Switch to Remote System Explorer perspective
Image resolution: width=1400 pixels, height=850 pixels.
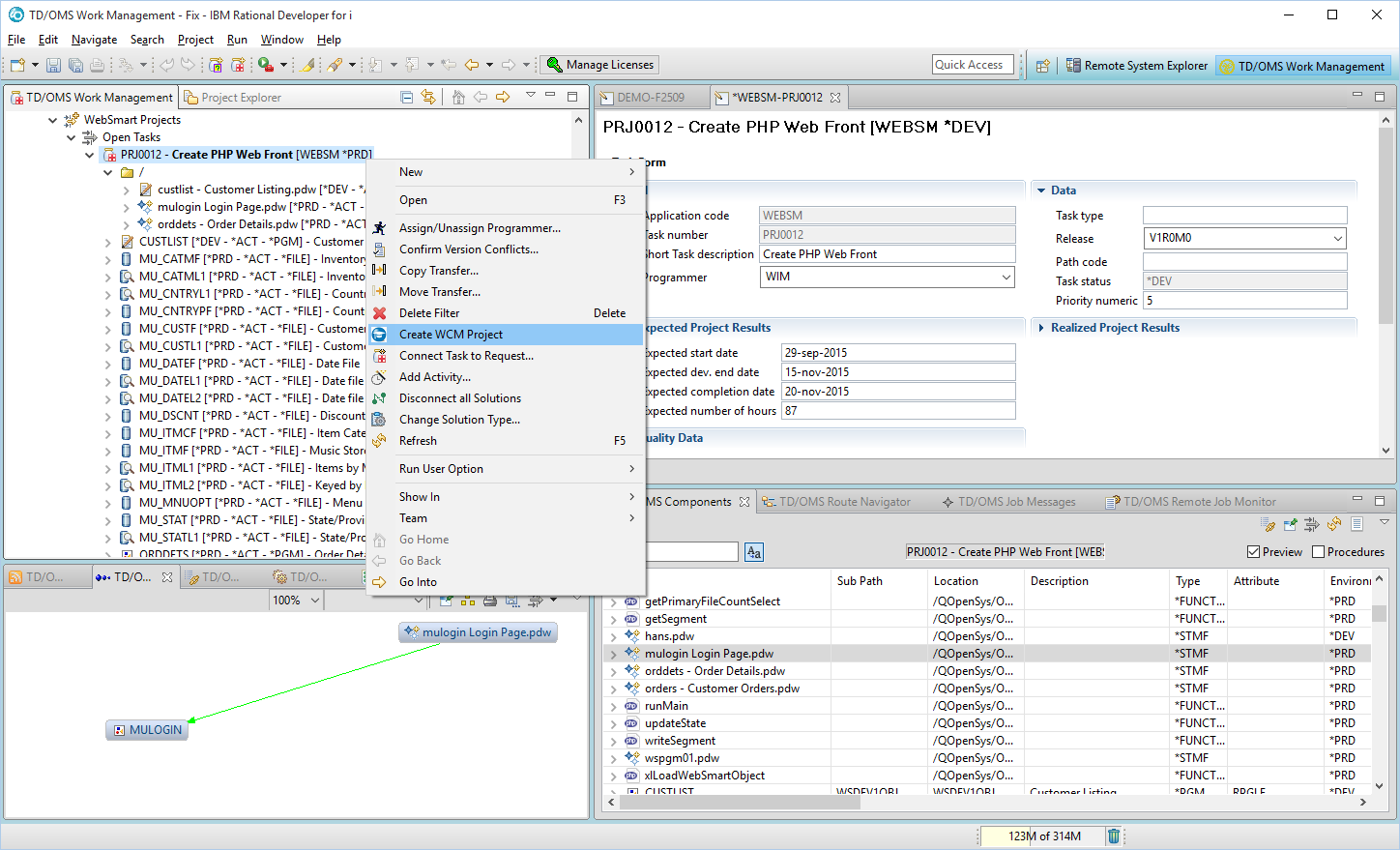[1137, 66]
